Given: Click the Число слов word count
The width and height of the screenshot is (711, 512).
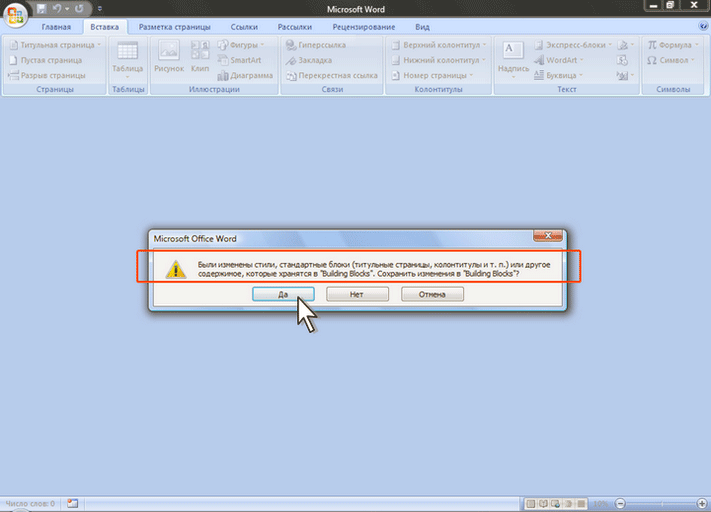Looking at the screenshot, I should [30, 503].
